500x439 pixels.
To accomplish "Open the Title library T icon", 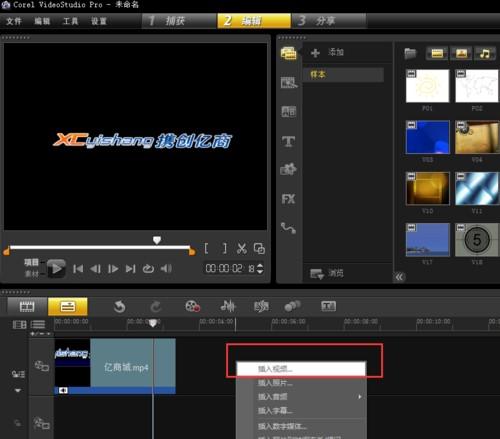I will click(288, 141).
